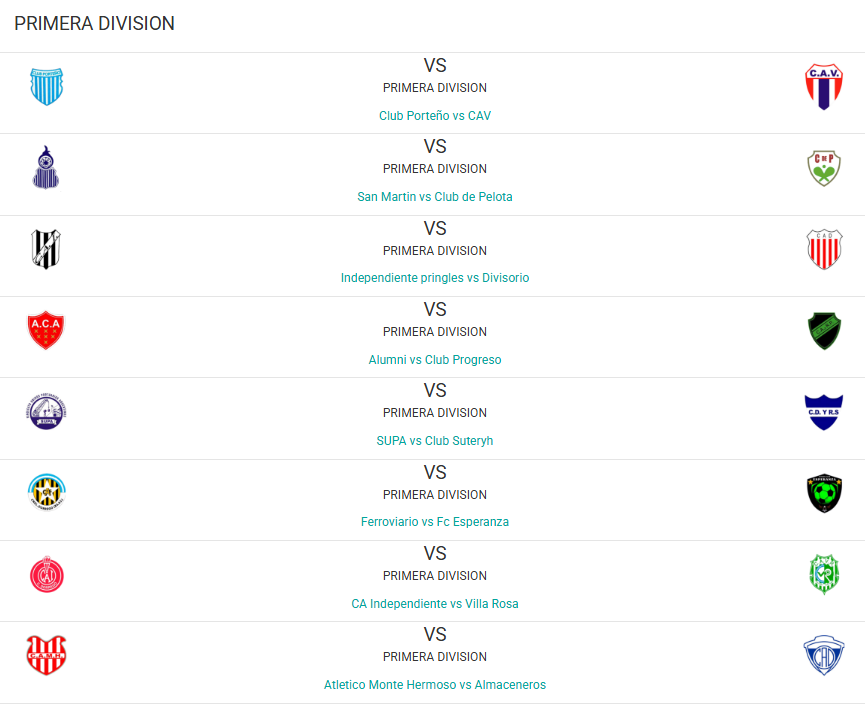Open the Club Porteño vs CAV link
The width and height of the screenshot is (865, 710).
tap(435, 116)
